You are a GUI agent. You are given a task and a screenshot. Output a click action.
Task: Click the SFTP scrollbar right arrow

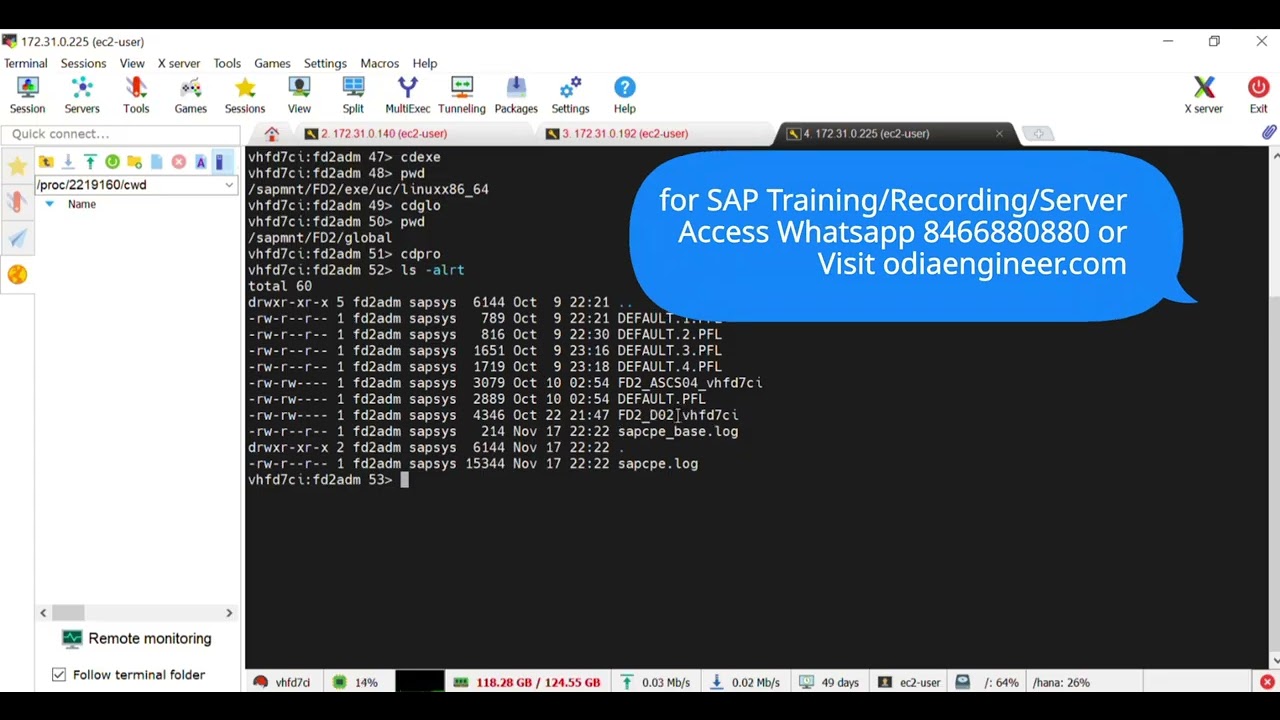[x=229, y=612]
